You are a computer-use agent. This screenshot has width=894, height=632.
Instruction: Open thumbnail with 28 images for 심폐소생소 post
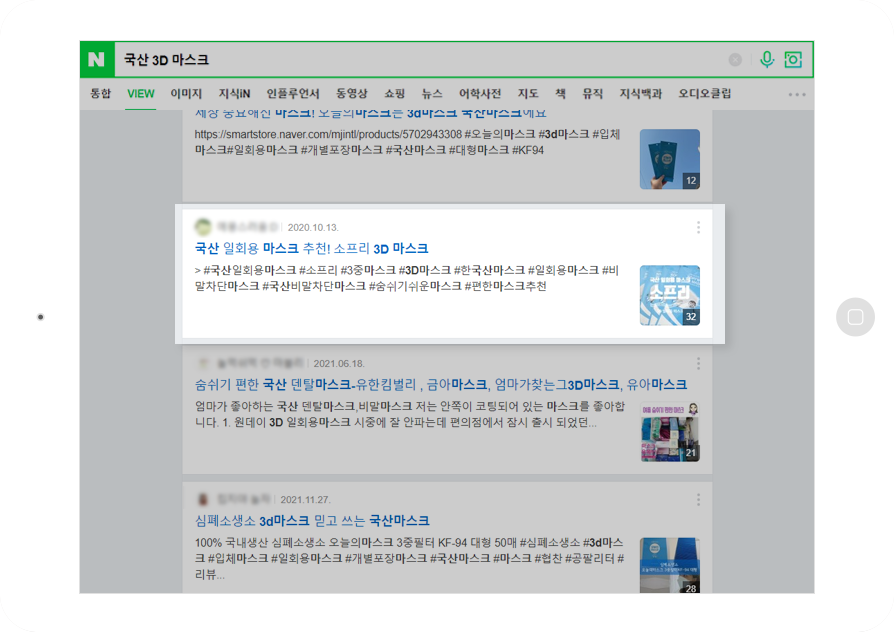click(669, 565)
